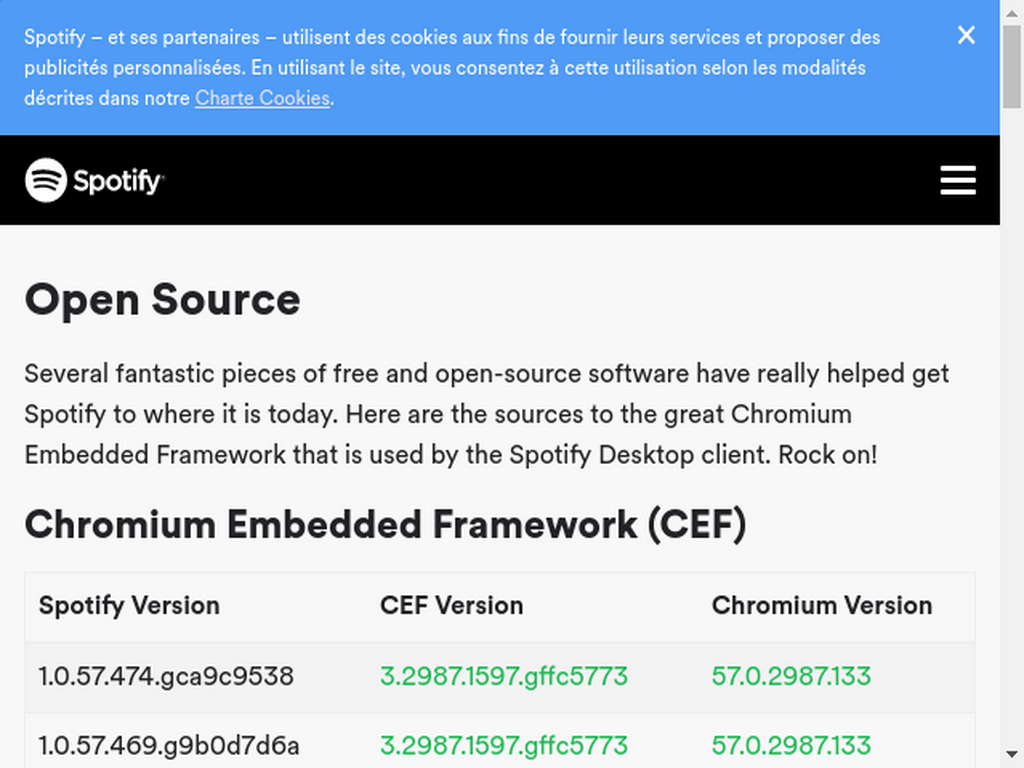Dismiss the cookie banner with the X icon

click(x=966, y=35)
